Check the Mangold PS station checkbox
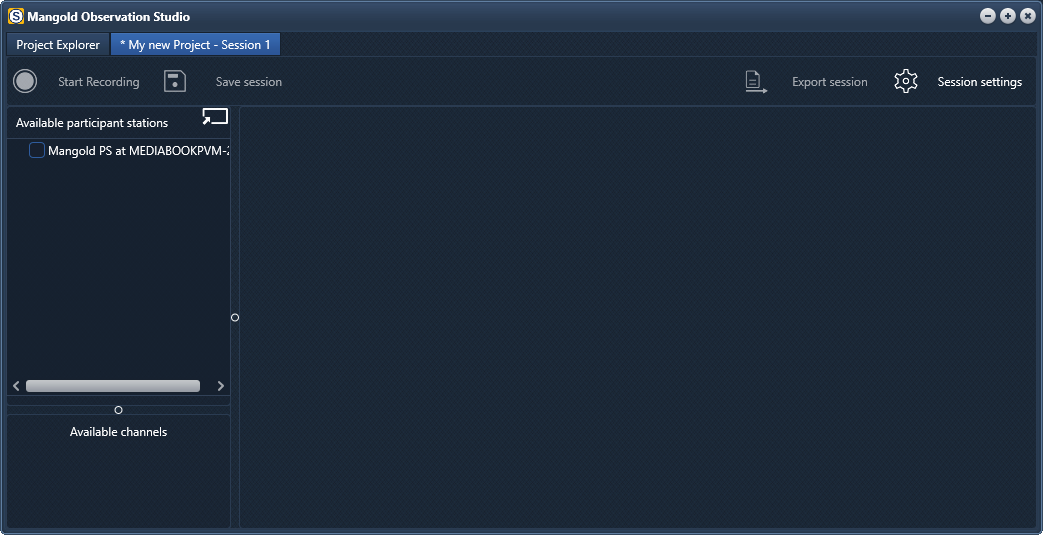The width and height of the screenshot is (1043, 535). 37,150
